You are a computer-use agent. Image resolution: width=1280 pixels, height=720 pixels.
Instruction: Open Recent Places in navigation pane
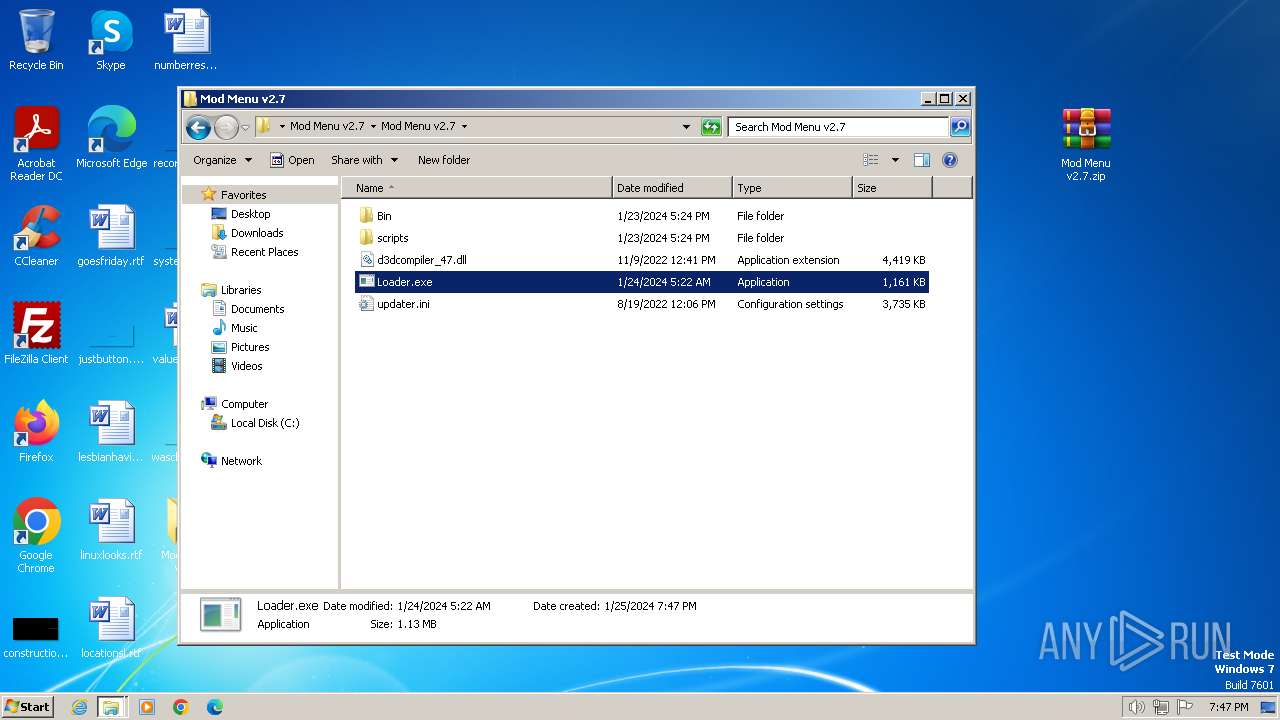(x=264, y=252)
